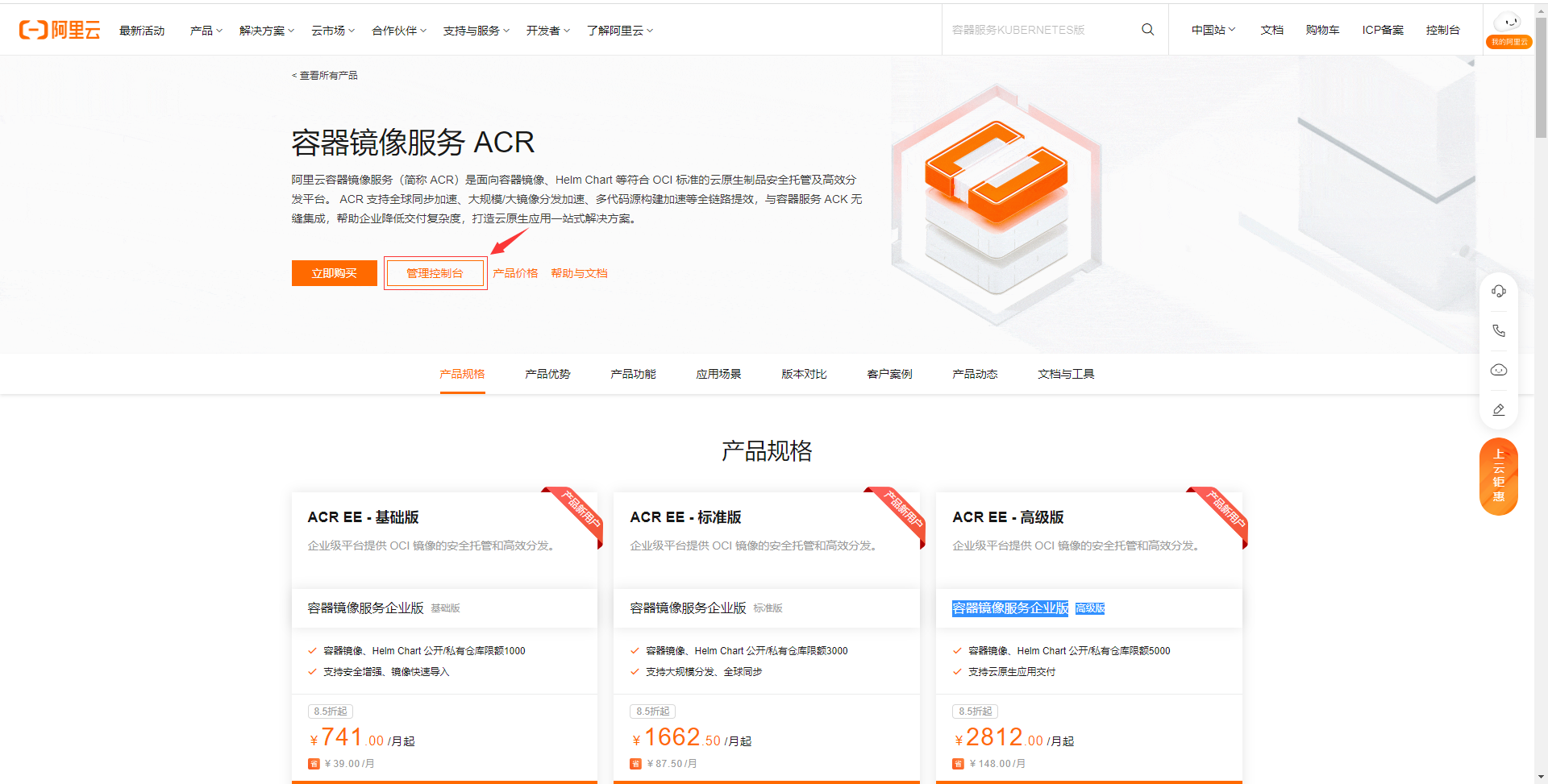This screenshot has width=1548, height=784.
Task: Click the 省 saving icon beside ¥87.50/月
Action: [635, 764]
